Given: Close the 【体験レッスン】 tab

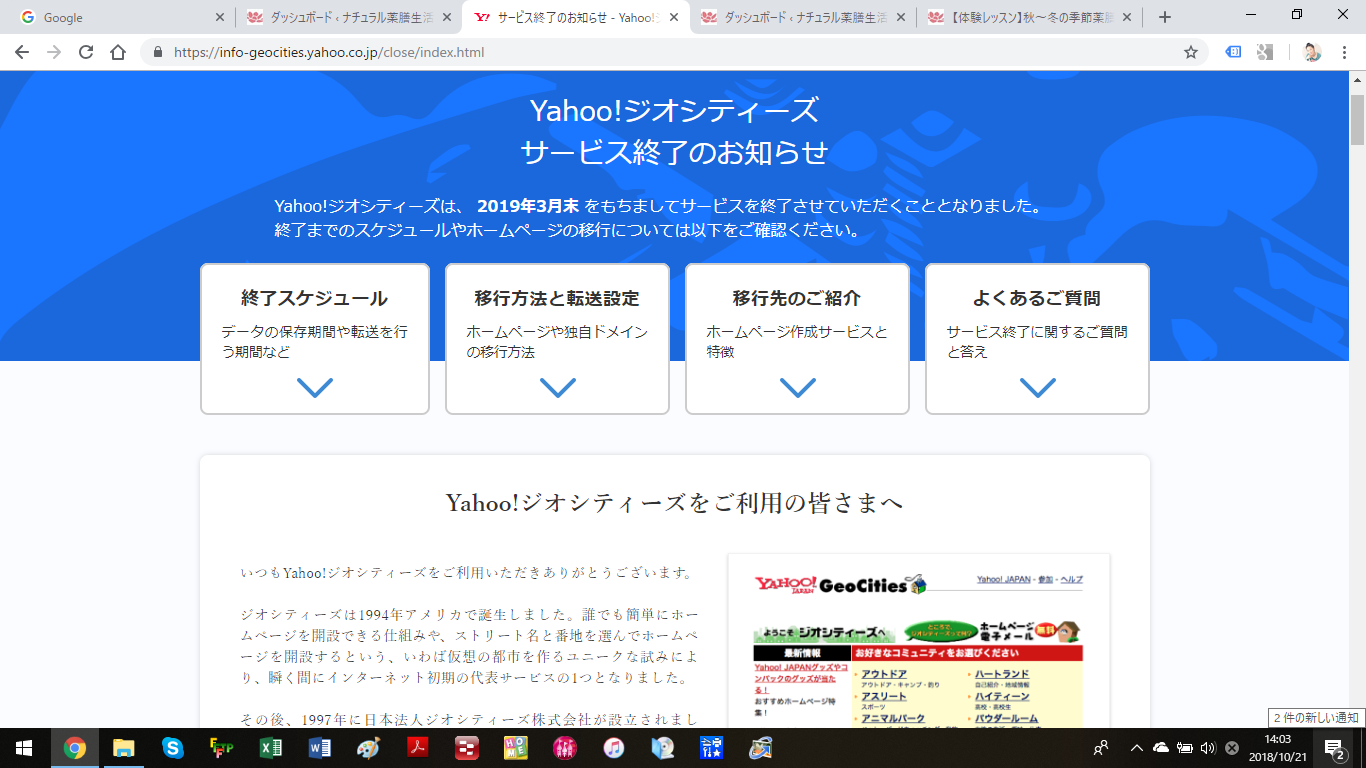Looking at the screenshot, I should 1129,17.
